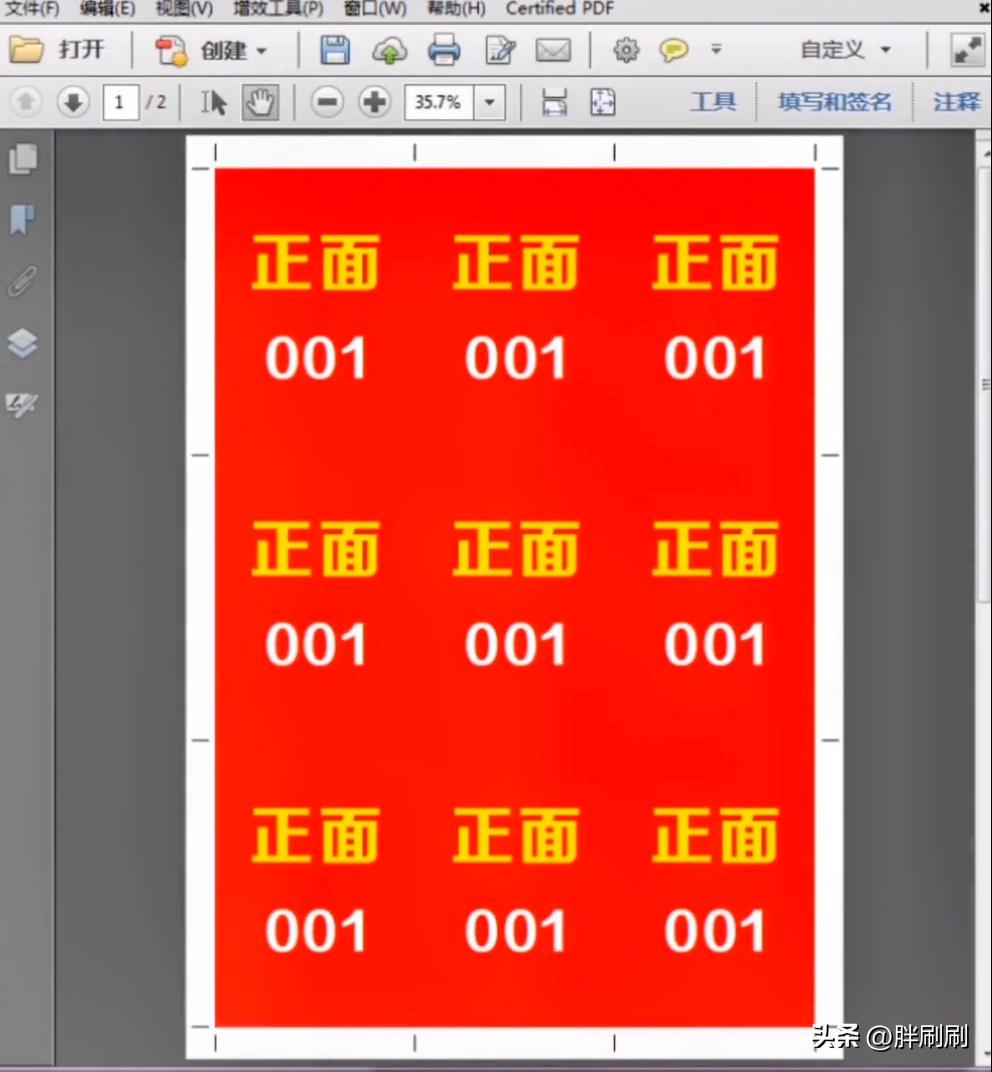Toggle the Signatures sidebar panel

23,404
